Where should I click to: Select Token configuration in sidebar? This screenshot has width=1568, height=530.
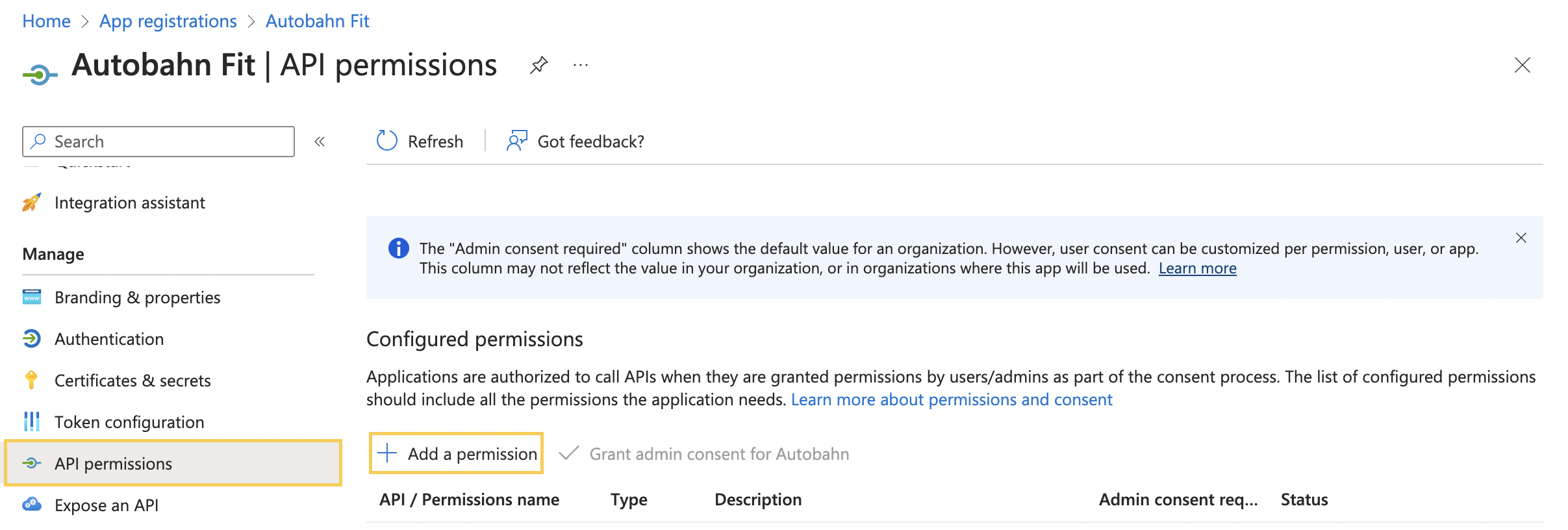(x=129, y=422)
